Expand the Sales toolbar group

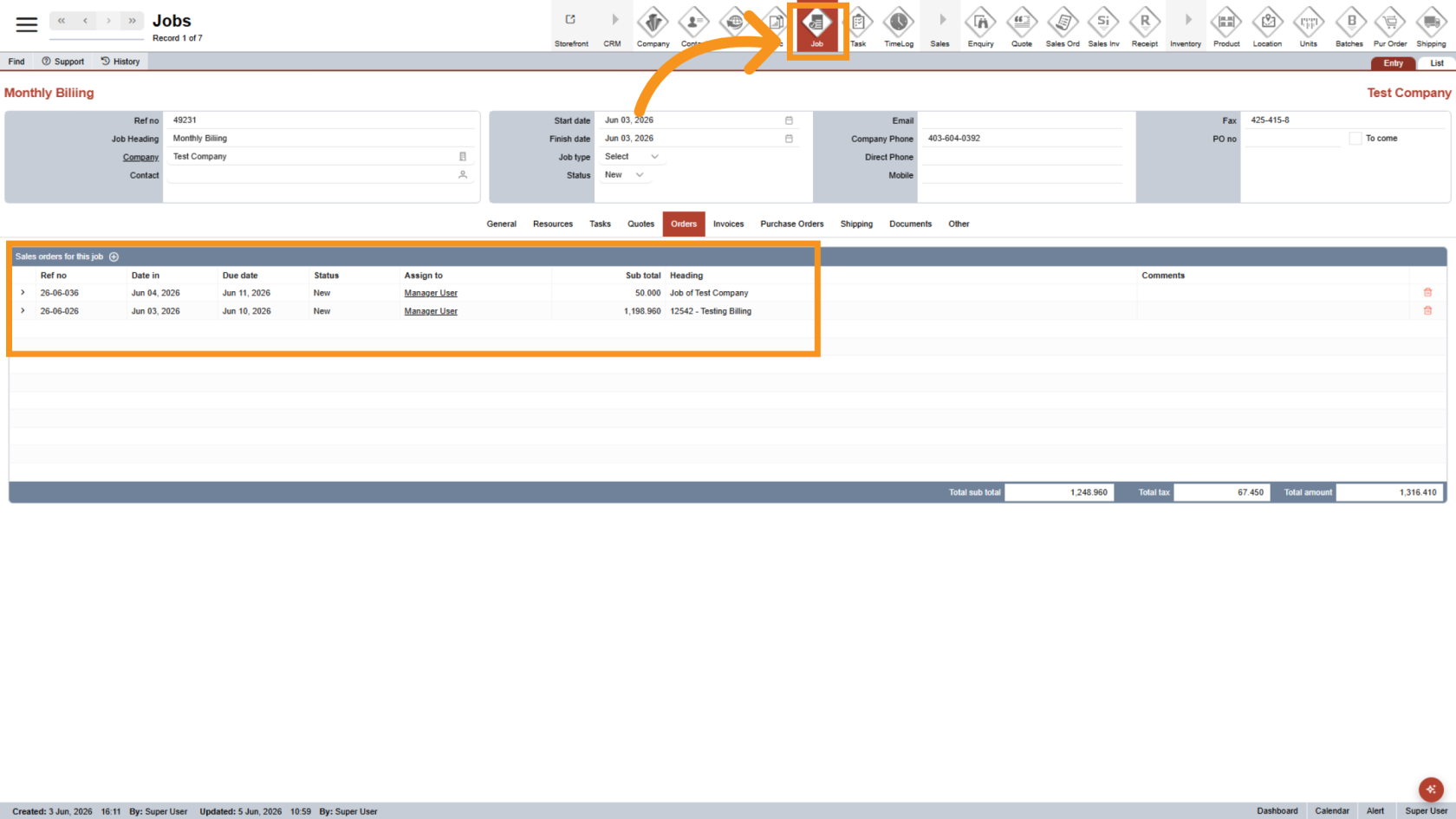[x=940, y=28]
